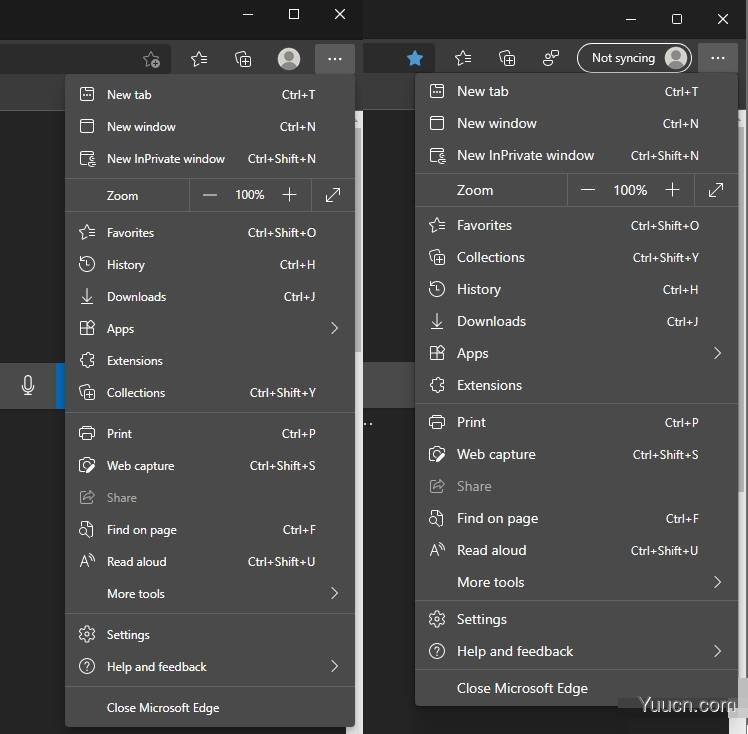
Task: Open Settings in right menu
Action: click(577, 619)
